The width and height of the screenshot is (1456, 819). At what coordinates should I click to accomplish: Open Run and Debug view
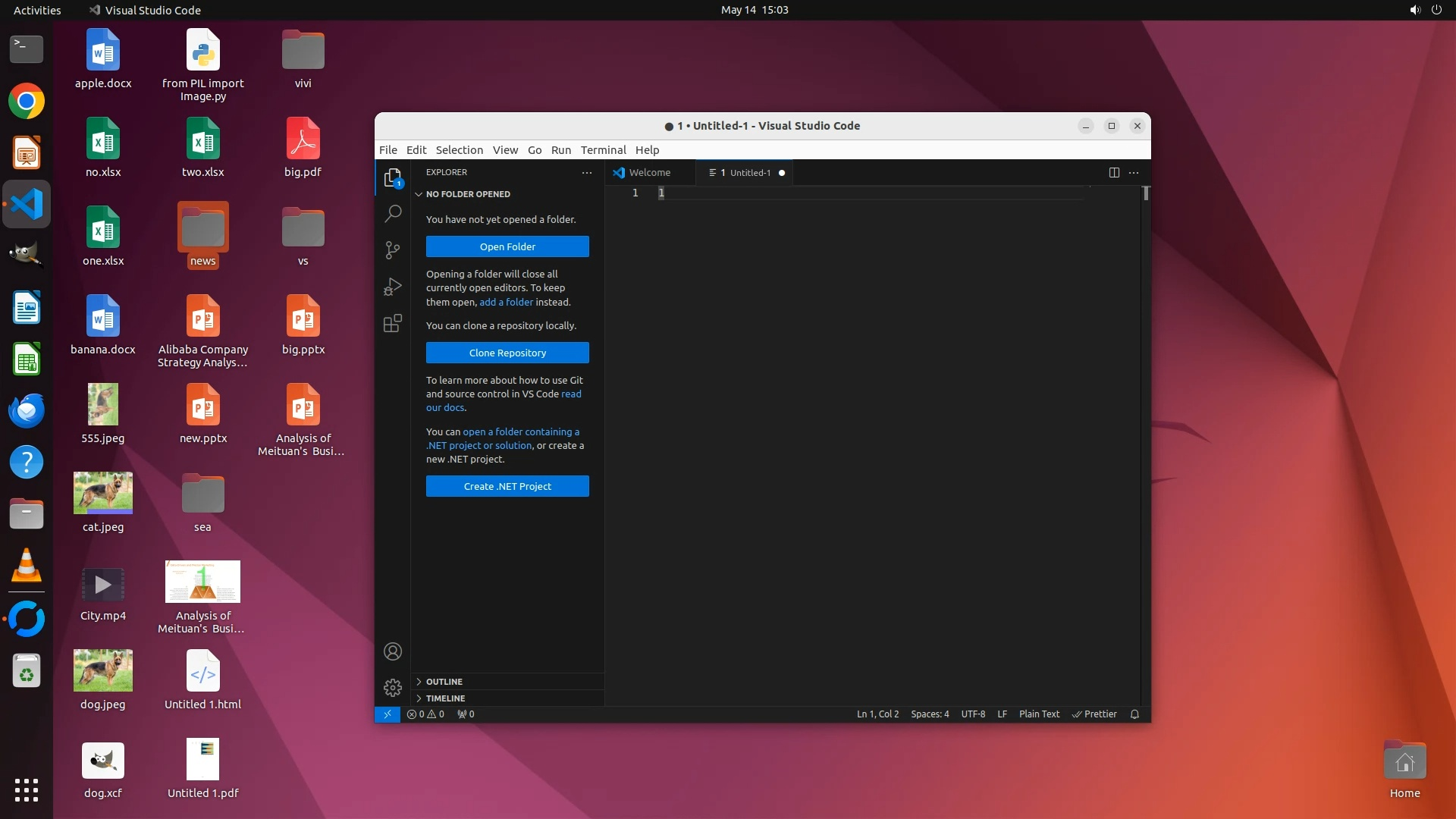coord(392,287)
